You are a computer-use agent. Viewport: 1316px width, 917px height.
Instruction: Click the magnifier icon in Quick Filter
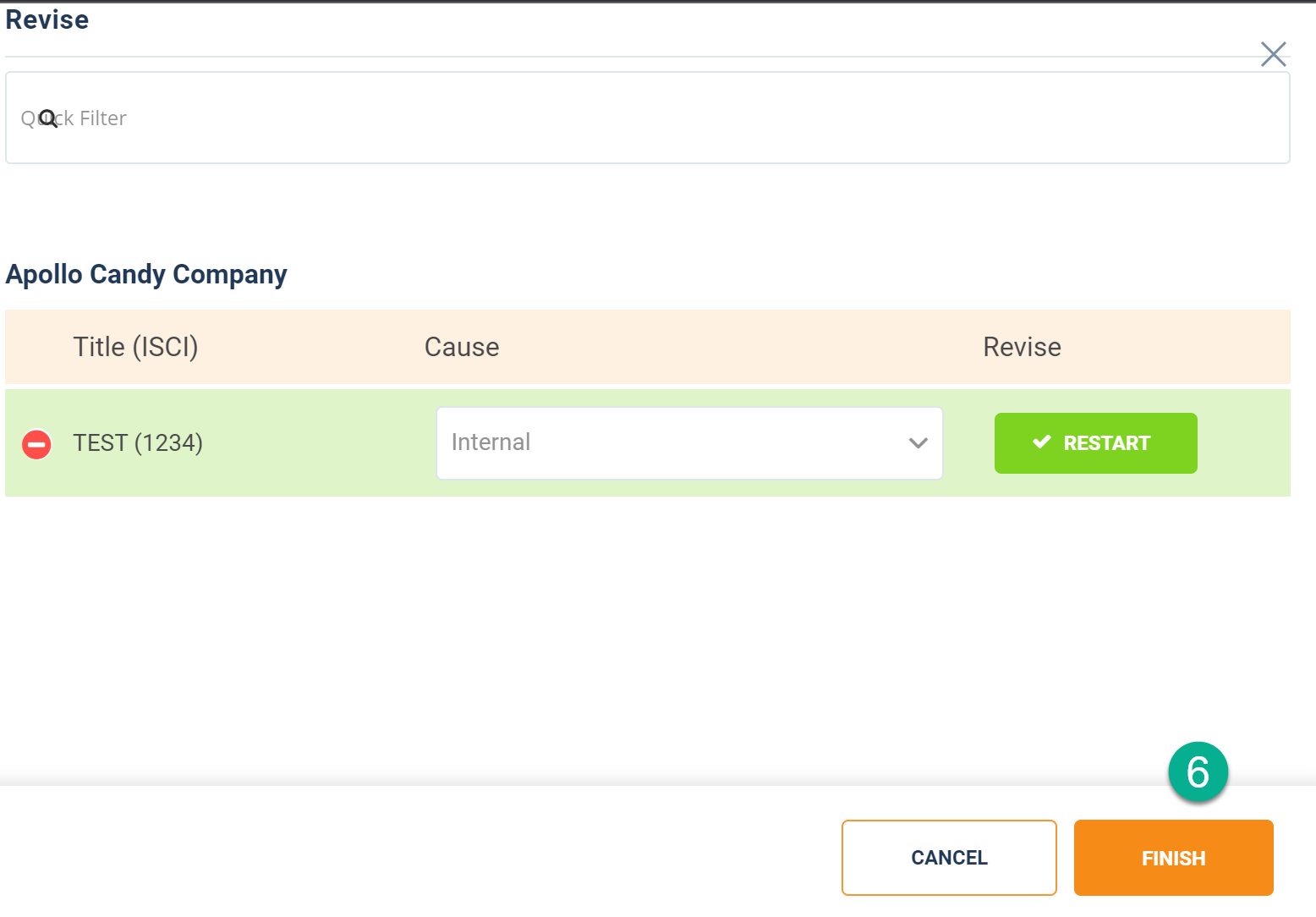point(48,118)
